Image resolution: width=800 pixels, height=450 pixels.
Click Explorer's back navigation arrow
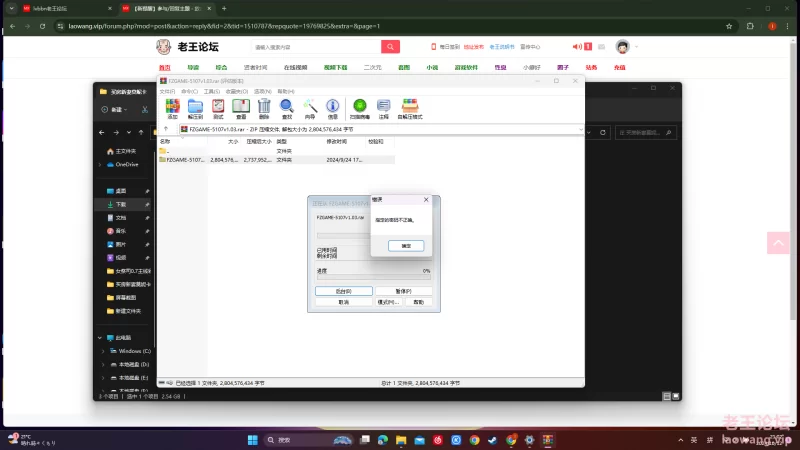pyautogui.click(x=102, y=132)
